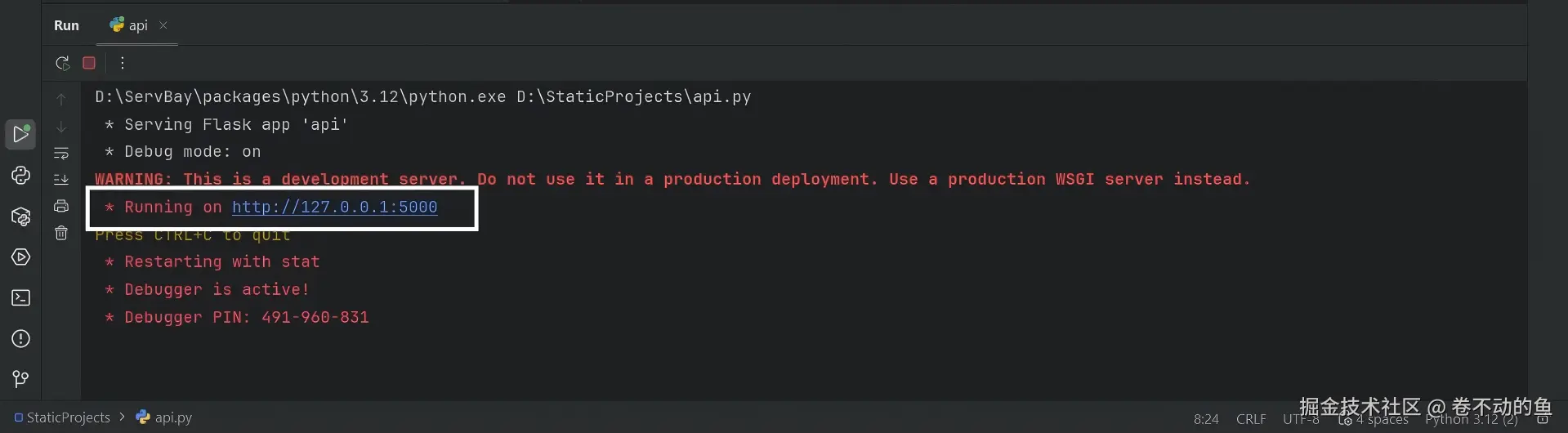1568x433 pixels.
Task: Open the Problems tool window
Action: (20, 339)
